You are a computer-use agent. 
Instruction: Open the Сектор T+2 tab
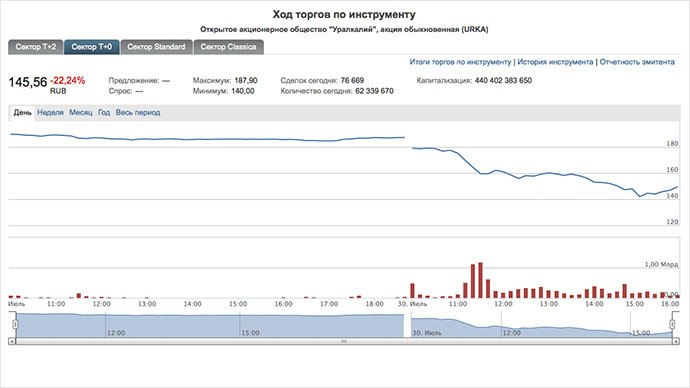36,47
